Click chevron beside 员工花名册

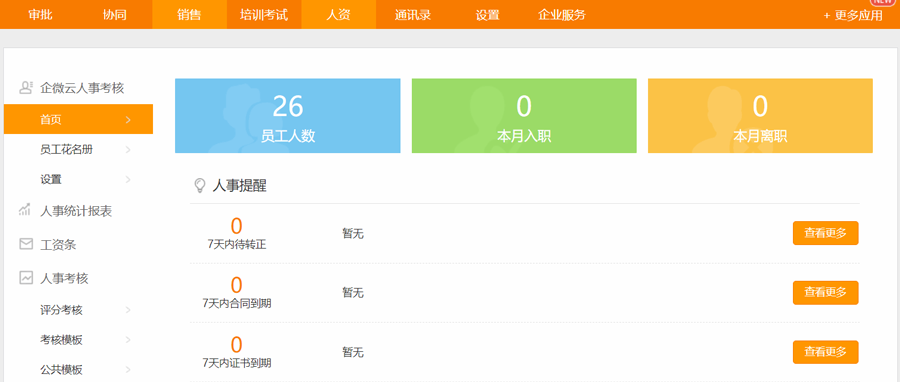(128, 150)
